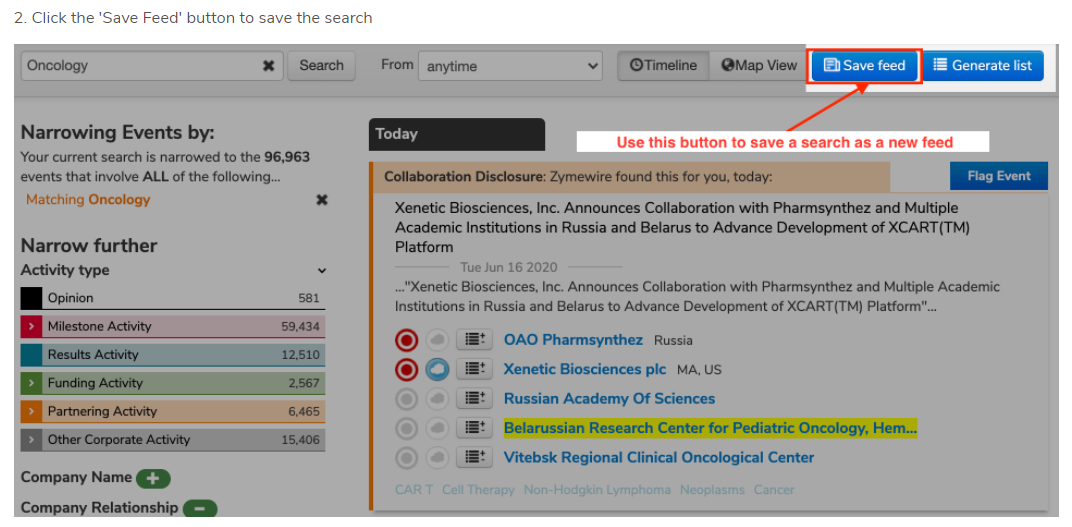Collapse the Activity type section chevron
Screen dimensions: 1072x527
coord(322,271)
